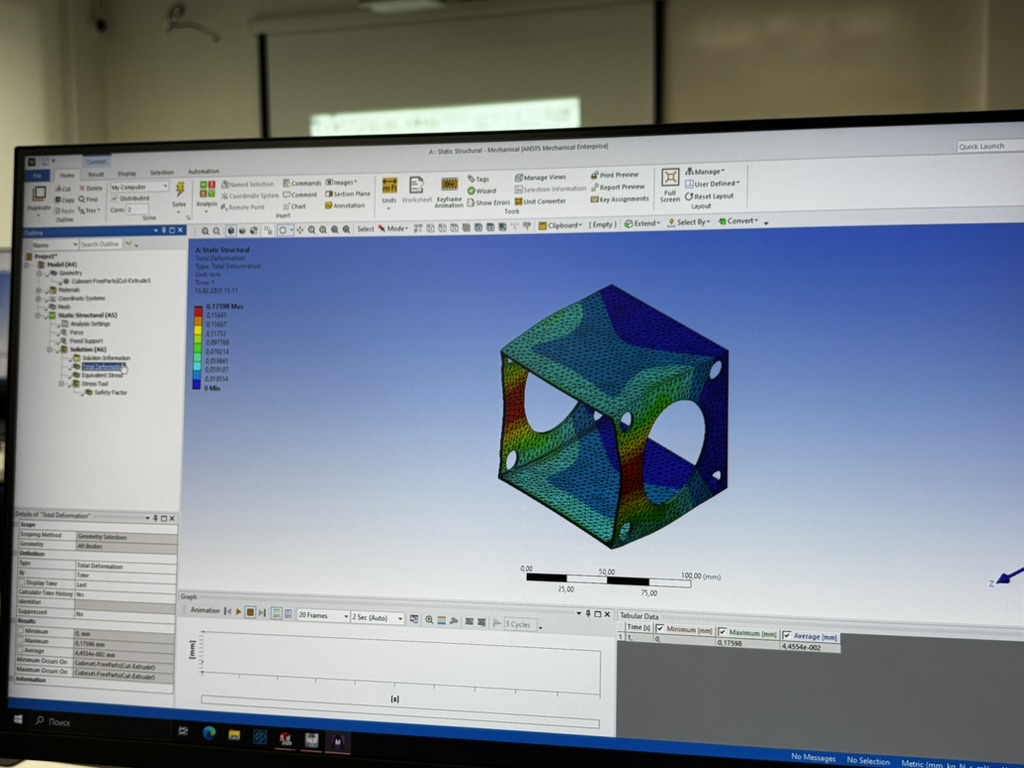This screenshot has height=768, width=1024.
Task: Click the Select By button
Action: point(689,222)
